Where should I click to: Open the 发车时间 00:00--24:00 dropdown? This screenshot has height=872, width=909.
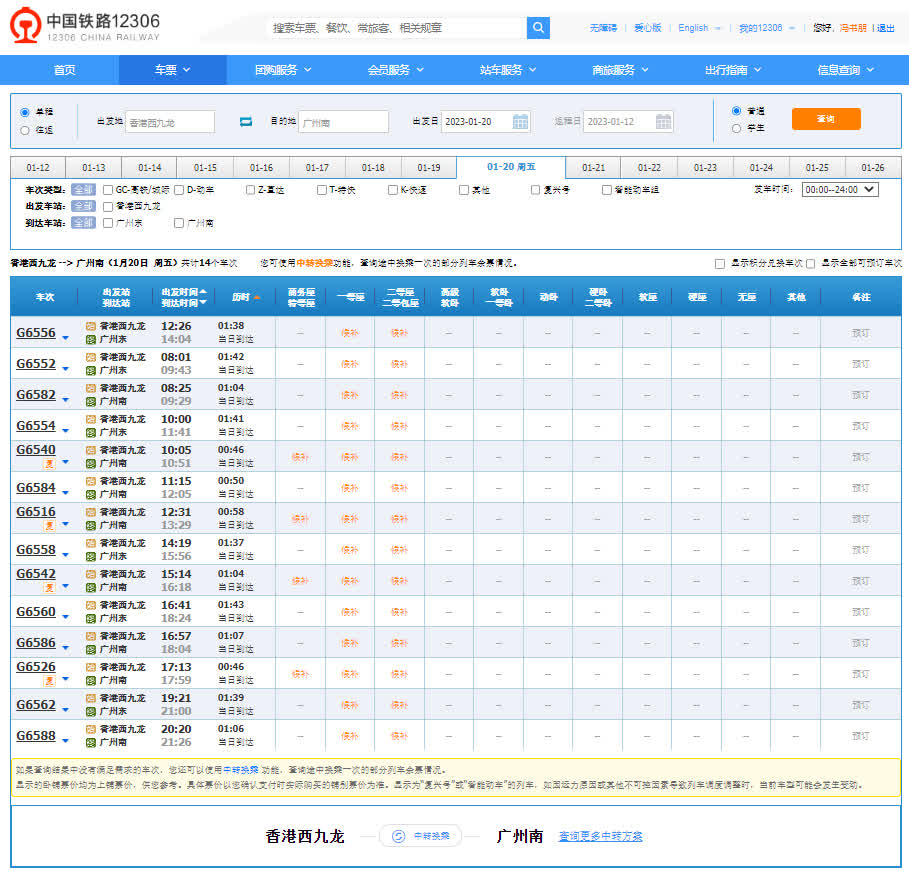(x=839, y=189)
